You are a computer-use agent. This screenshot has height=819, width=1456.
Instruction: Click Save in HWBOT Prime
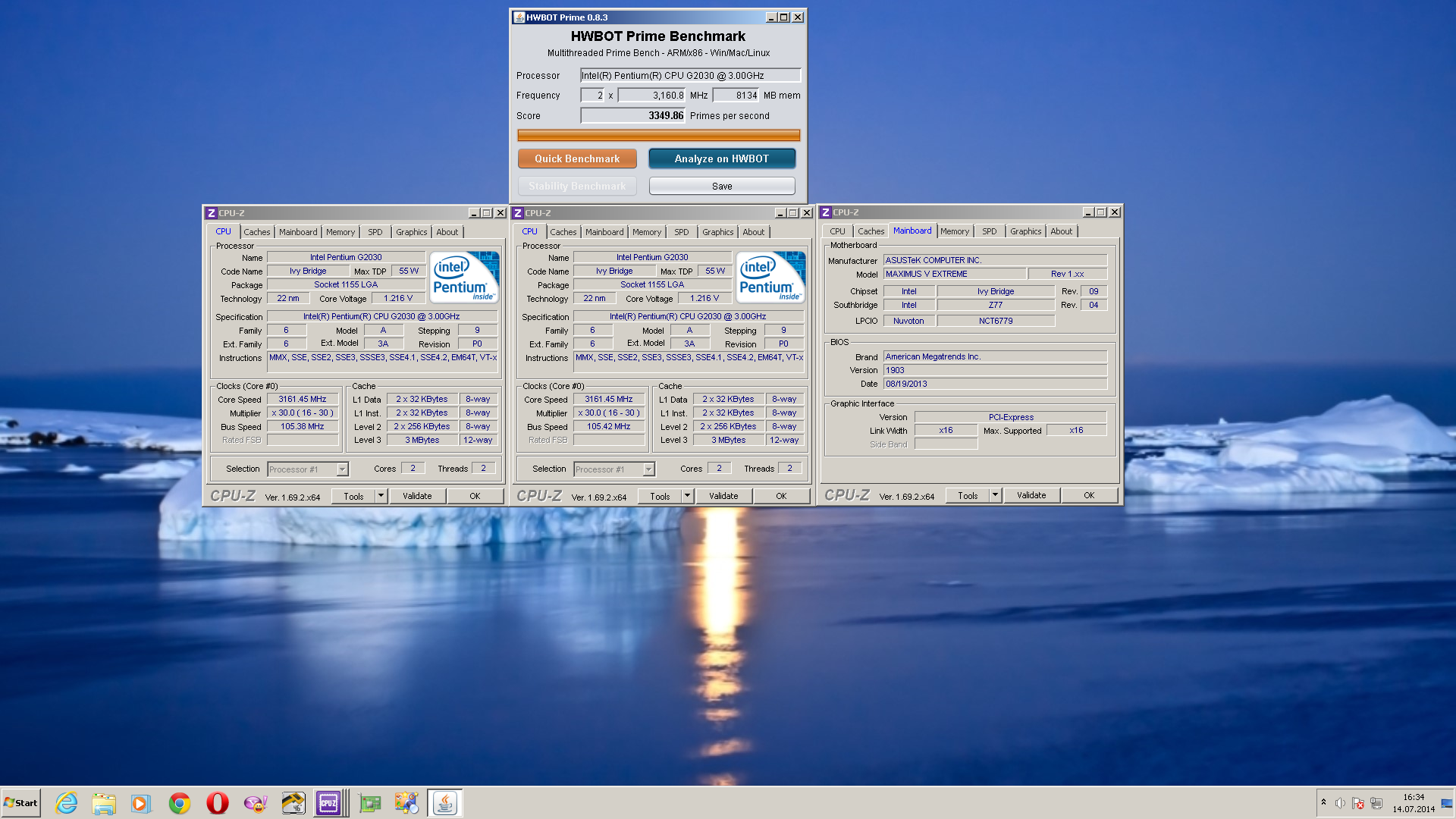point(722,186)
